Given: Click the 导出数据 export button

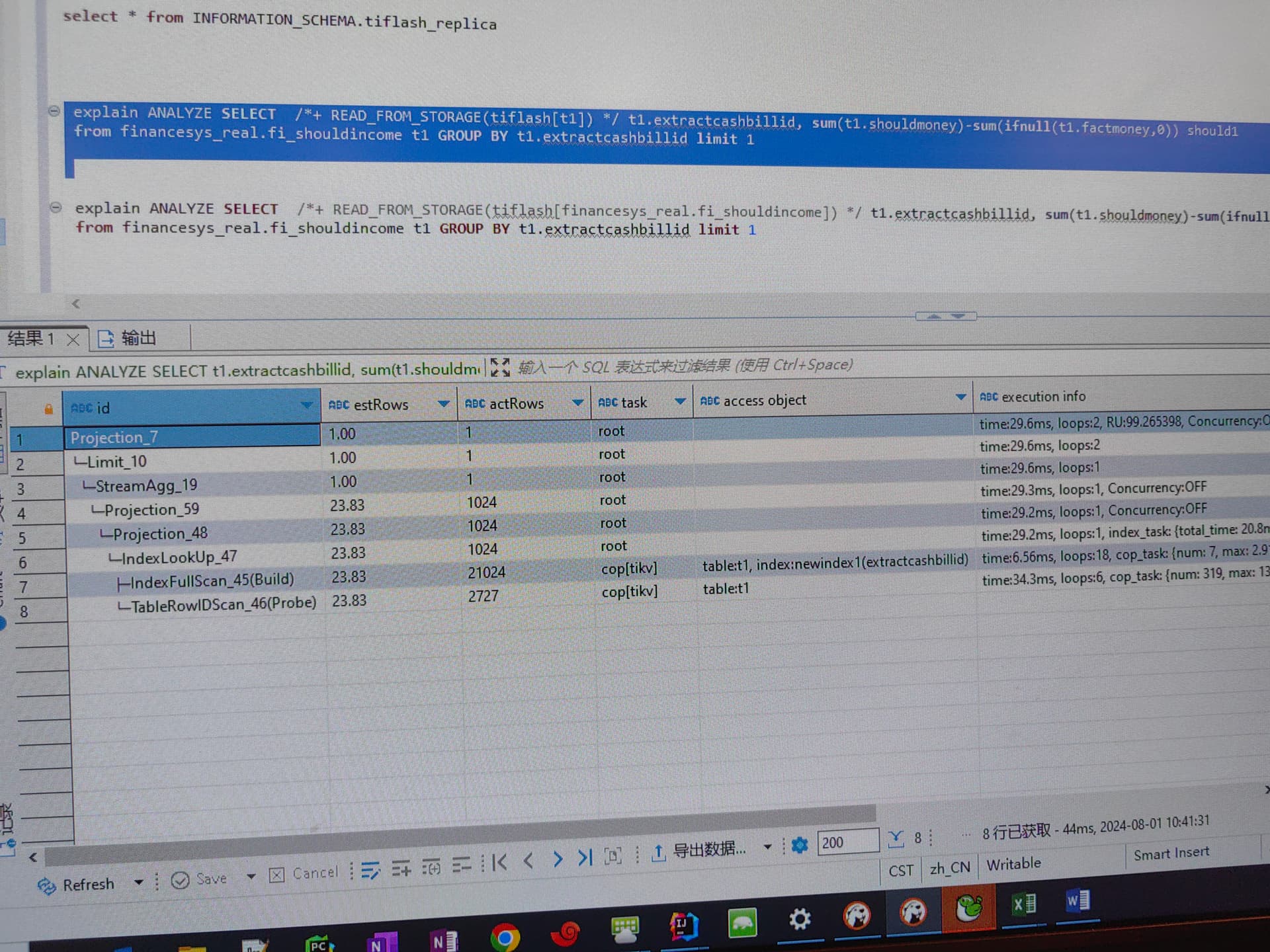Looking at the screenshot, I should 700,851.
